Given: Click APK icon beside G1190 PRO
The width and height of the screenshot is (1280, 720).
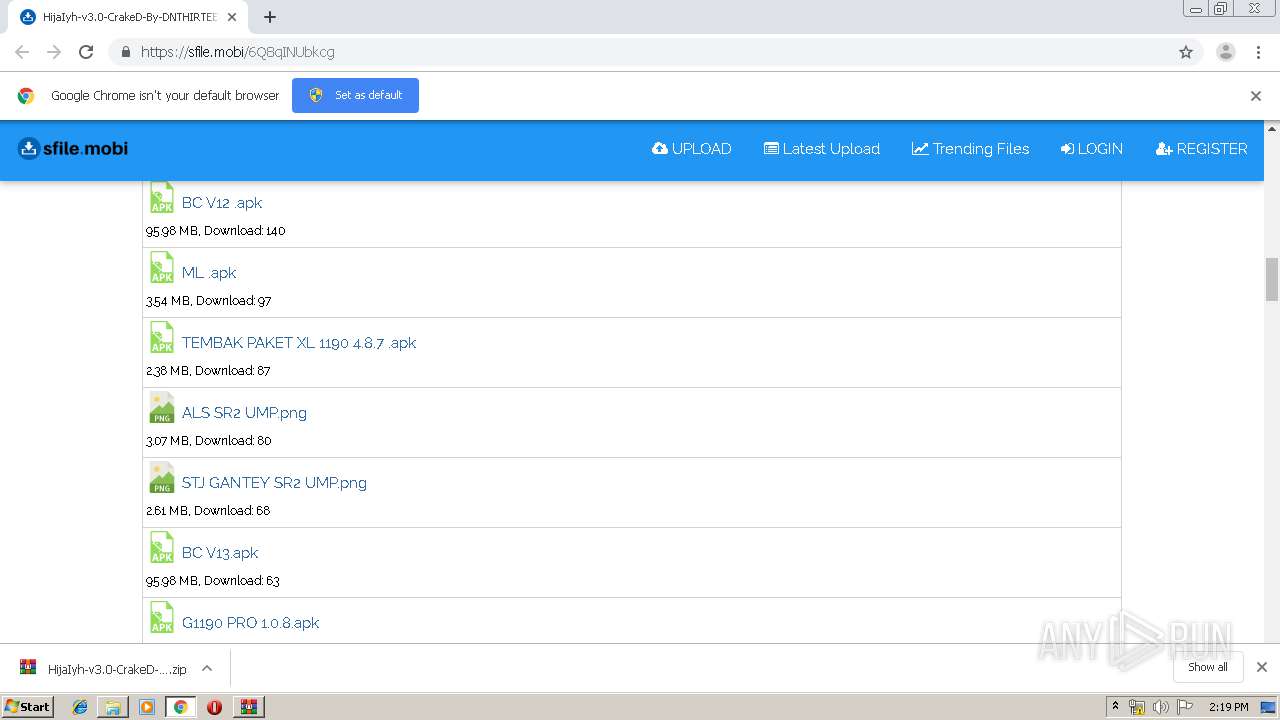Looking at the screenshot, I should pos(162,617).
